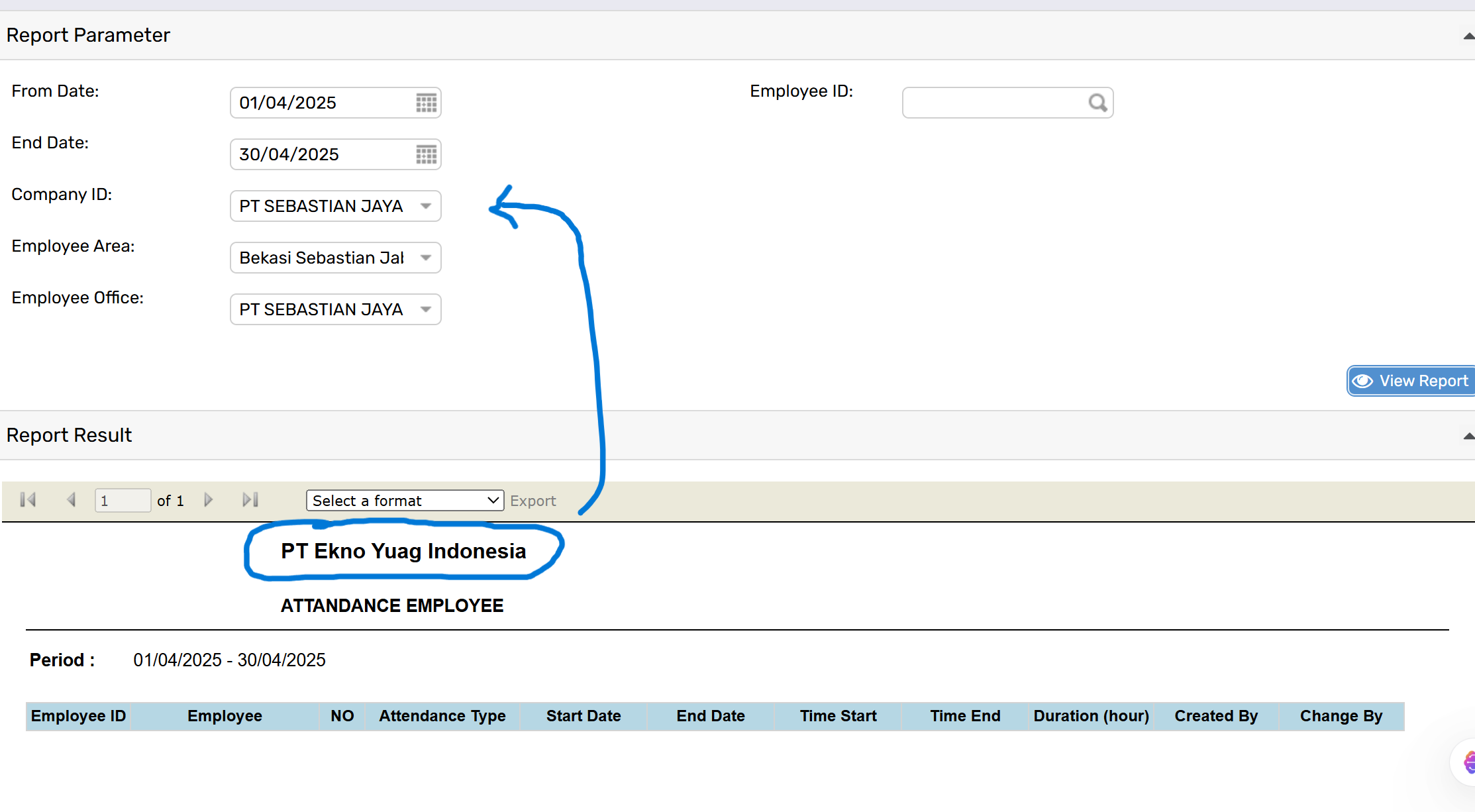Click the Report Parameter section title

[x=88, y=35]
